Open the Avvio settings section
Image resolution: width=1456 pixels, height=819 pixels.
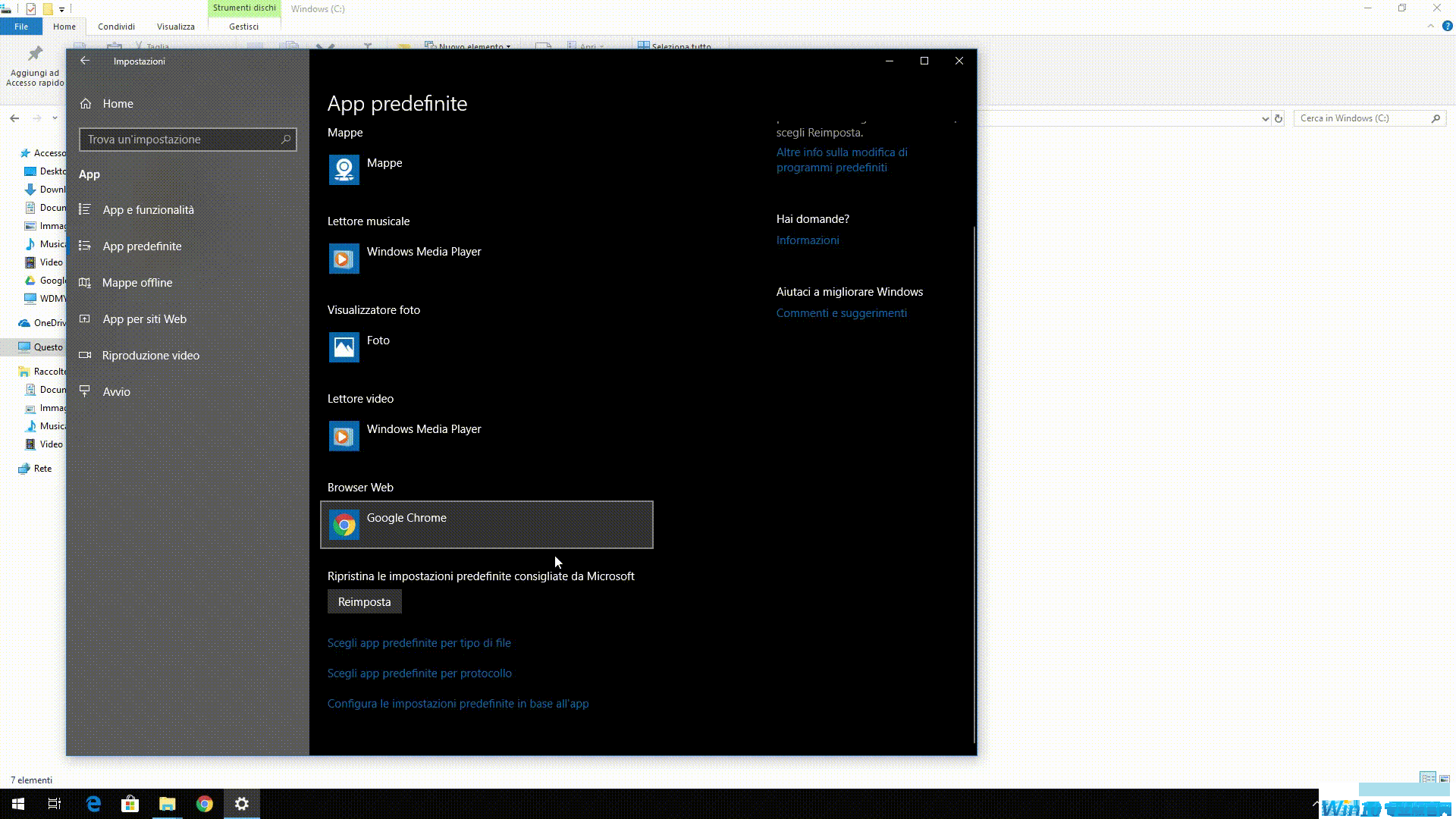coord(115,391)
